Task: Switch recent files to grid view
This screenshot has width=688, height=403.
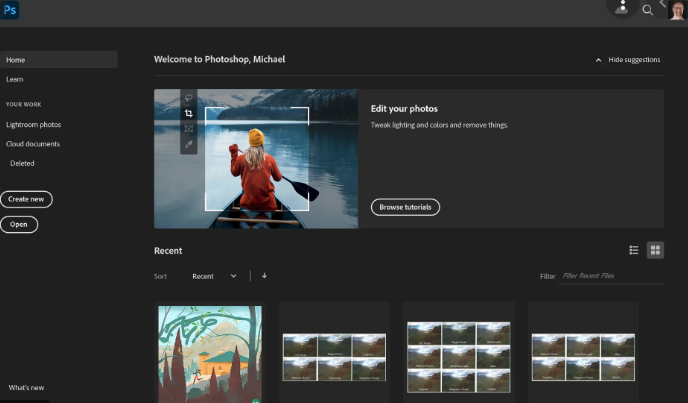Action: [x=655, y=250]
